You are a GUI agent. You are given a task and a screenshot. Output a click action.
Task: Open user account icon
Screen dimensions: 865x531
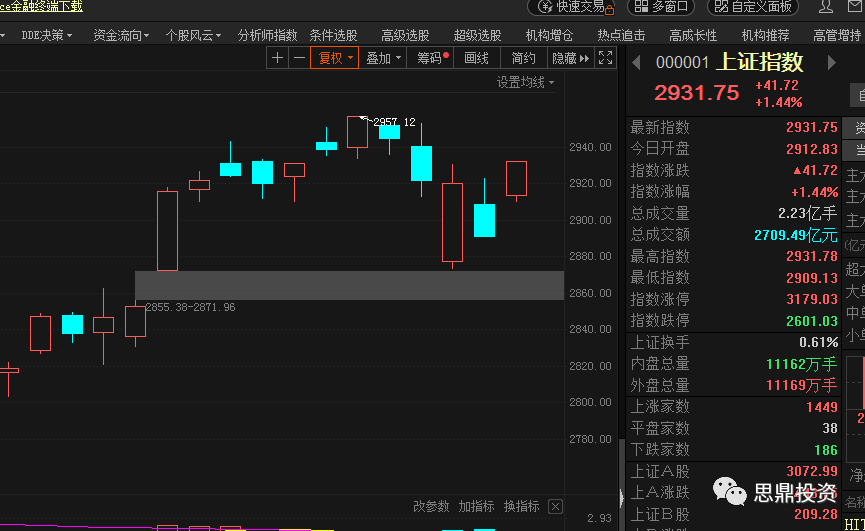826,7
